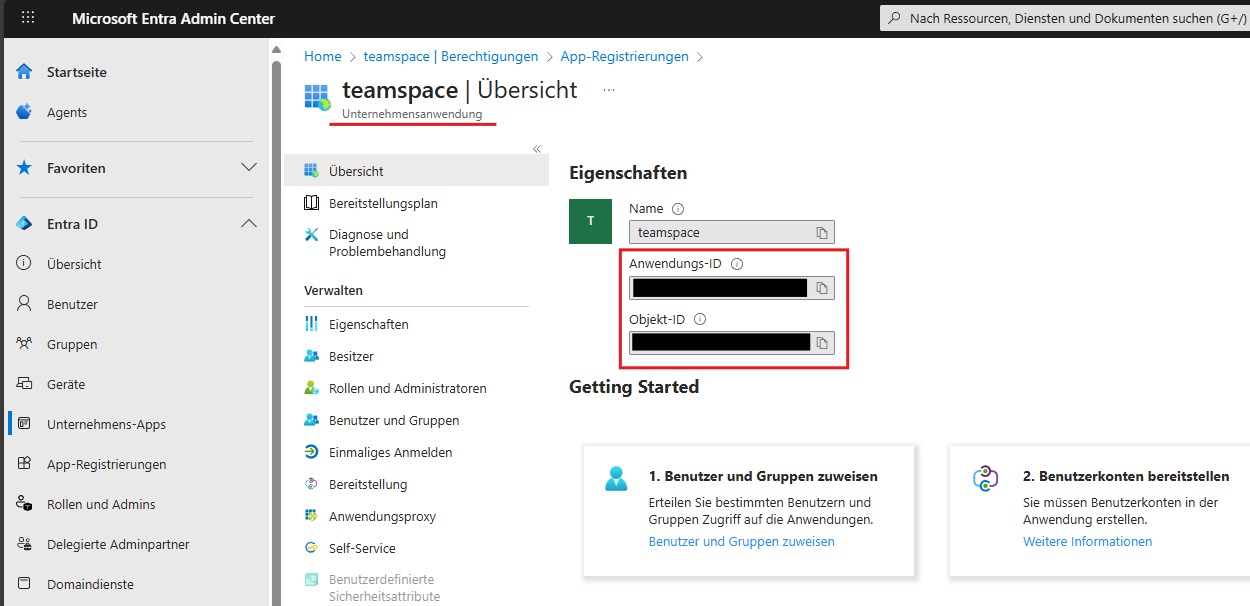Click the App-Registrierungen grid icon
1250x606 pixels.
point(24,464)
